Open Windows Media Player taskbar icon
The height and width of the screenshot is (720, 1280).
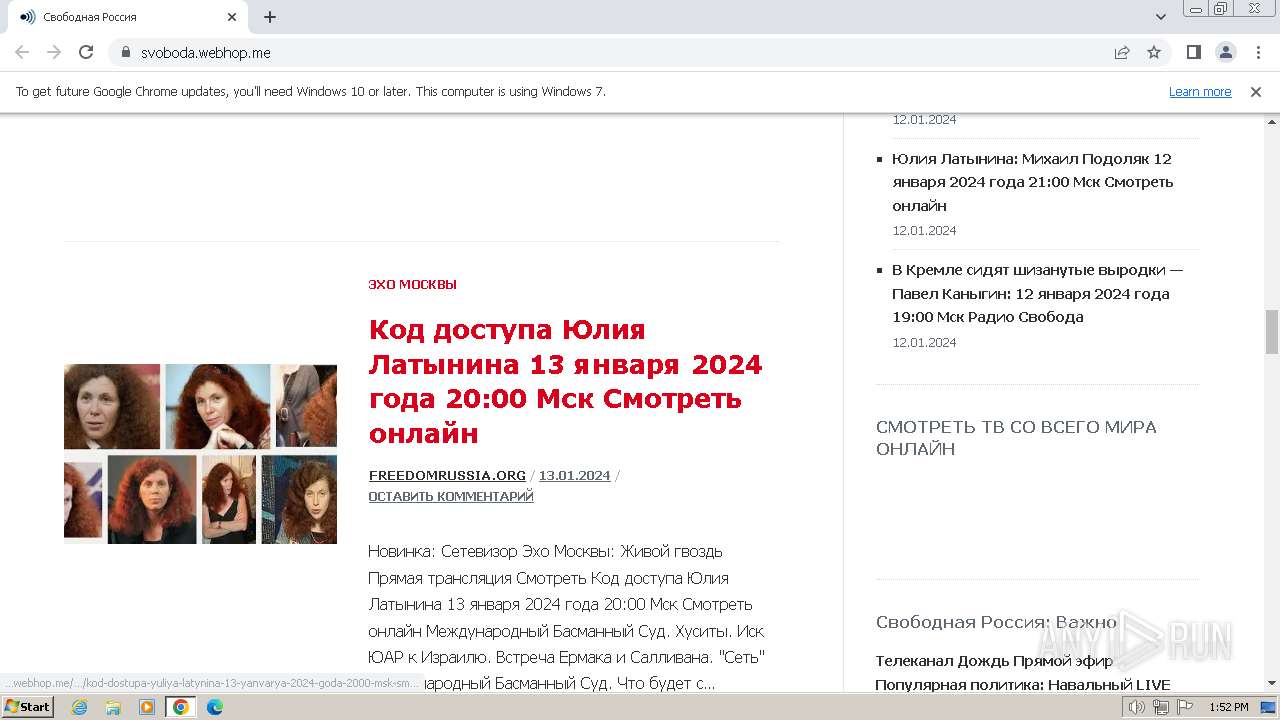coord(147,707)
